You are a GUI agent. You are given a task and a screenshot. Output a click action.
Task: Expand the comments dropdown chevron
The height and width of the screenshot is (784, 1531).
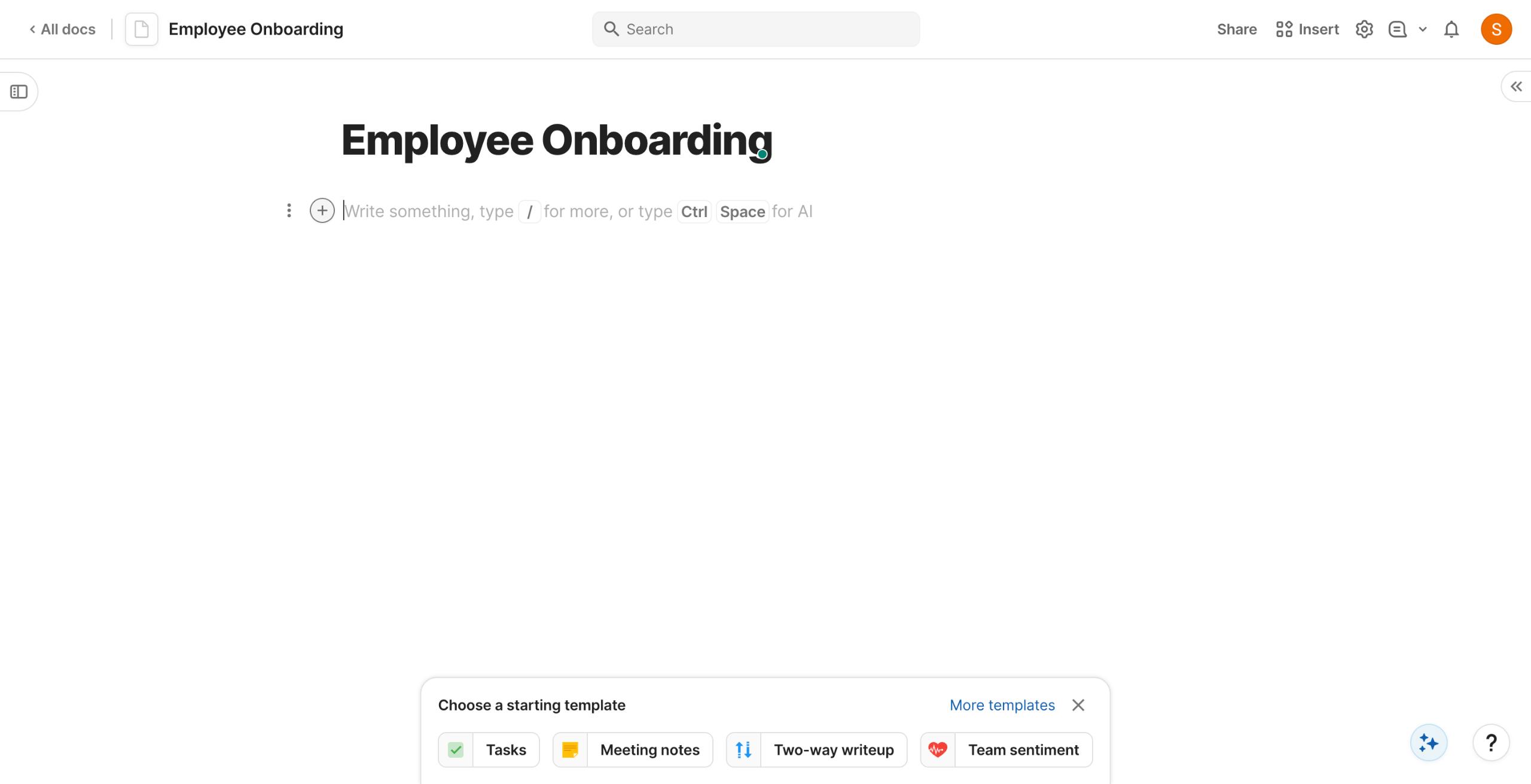(1423, 29)
